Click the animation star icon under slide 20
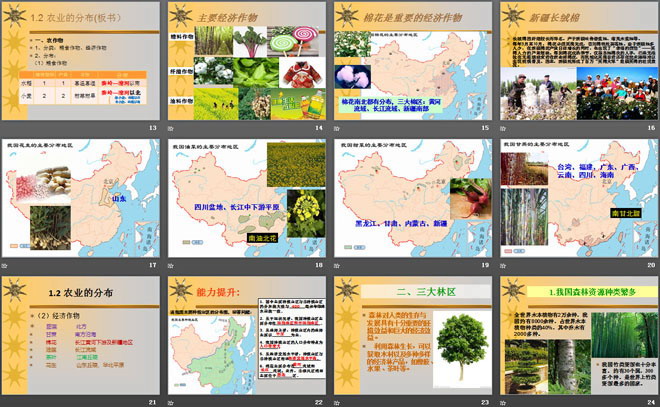 pyautogui.click(x=503, y=266)
